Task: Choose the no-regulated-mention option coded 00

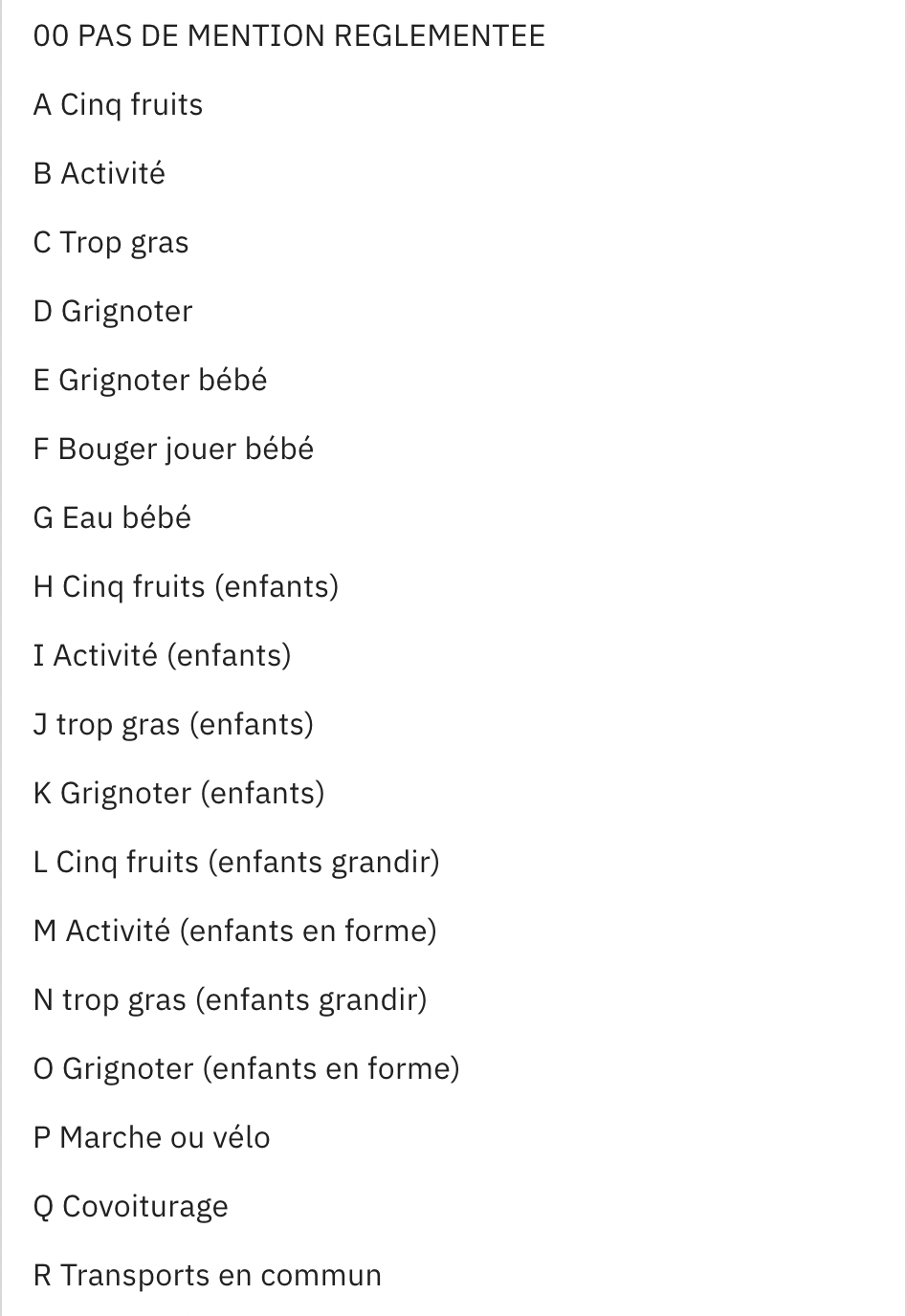Action: pyautogui.click(x=289, y=36)
